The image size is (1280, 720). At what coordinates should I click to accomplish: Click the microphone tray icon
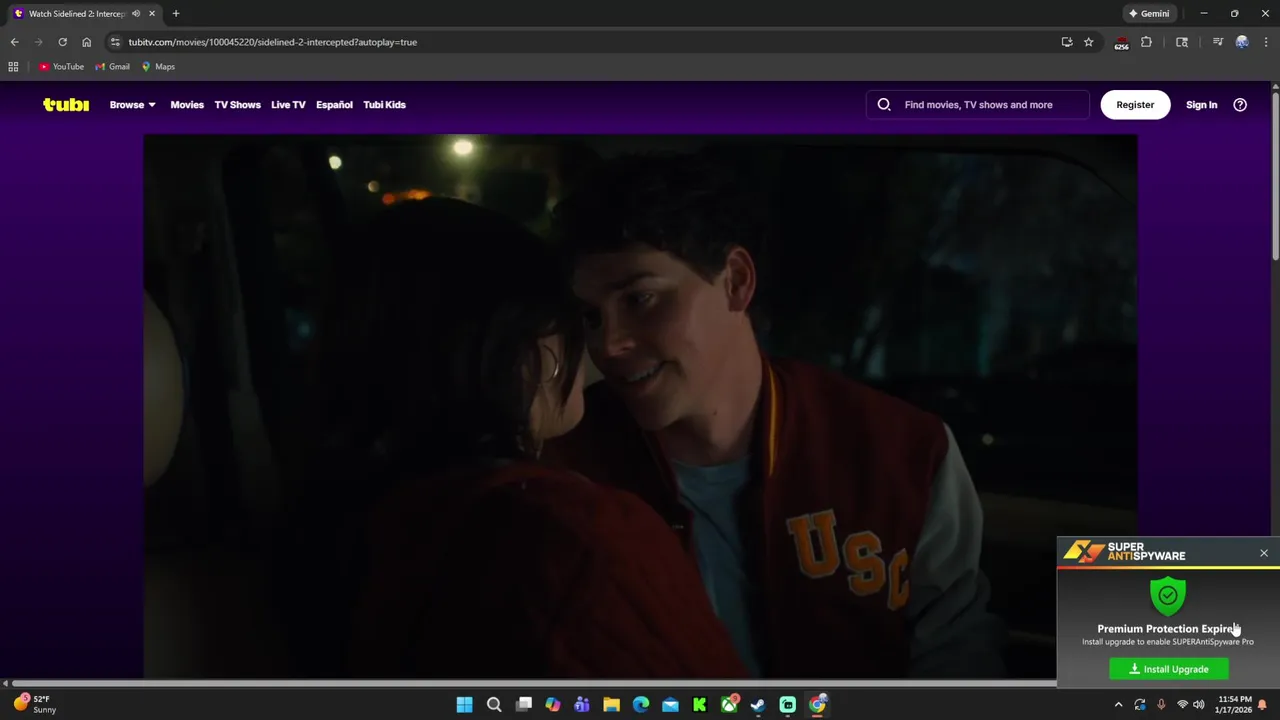[1161, 705]
